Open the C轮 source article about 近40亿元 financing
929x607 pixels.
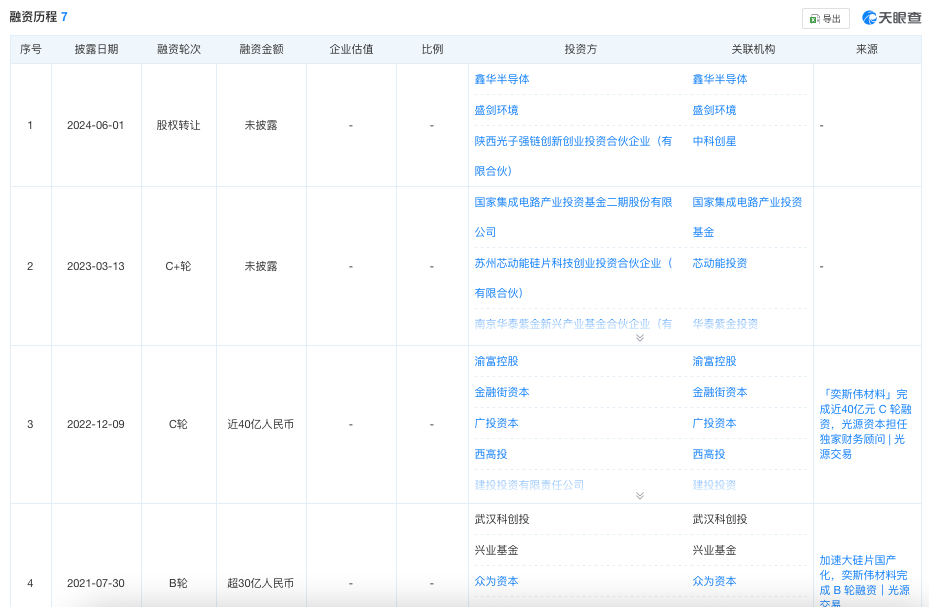pyautogui.click(x=865, y=423)
